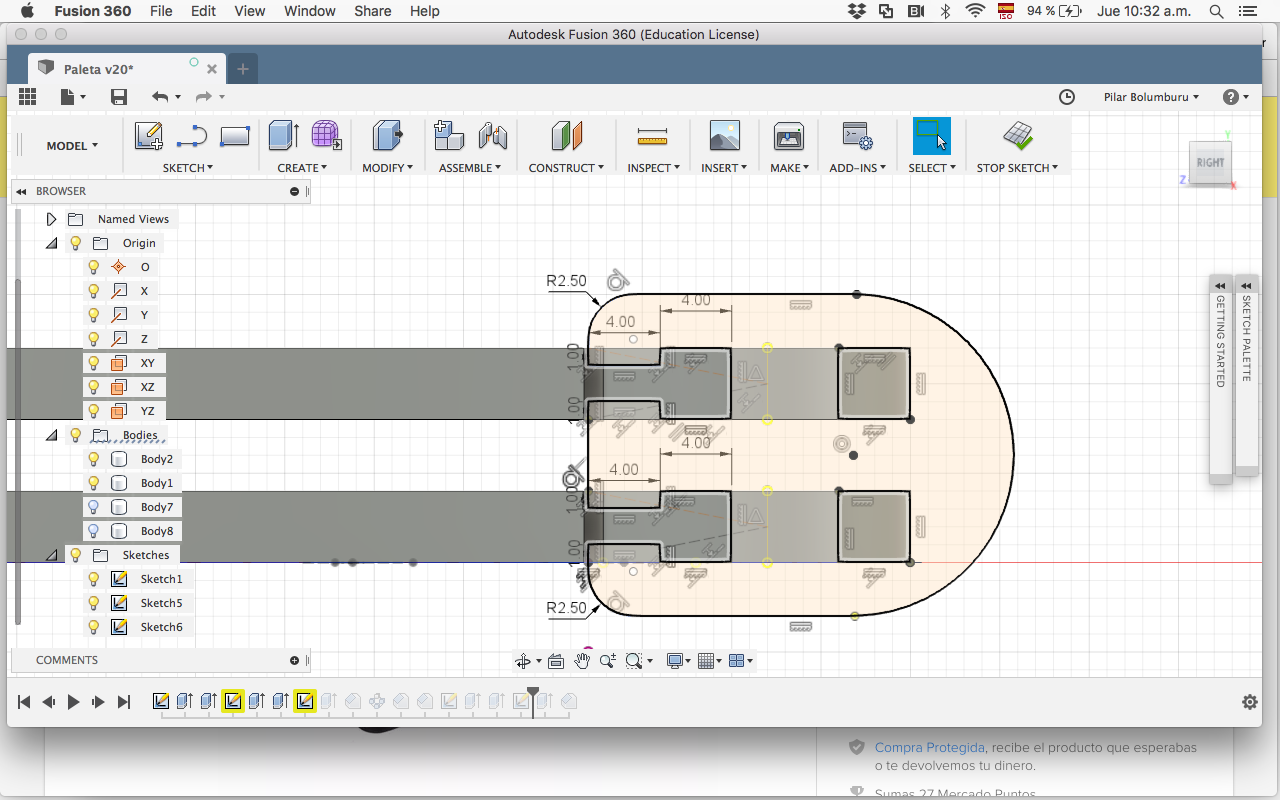1280x800 pixels.
Task: Toggle visibility of XY plane
Action: click(94, 363)
